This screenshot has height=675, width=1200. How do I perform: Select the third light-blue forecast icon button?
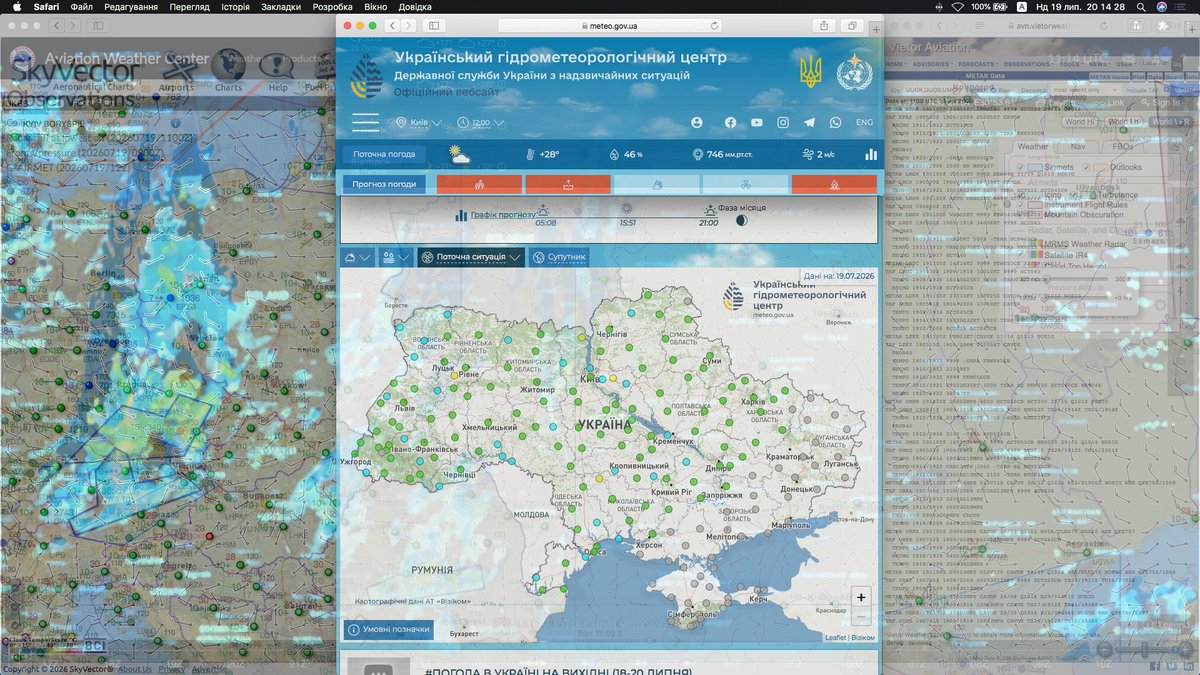click(x=656, y=184)
